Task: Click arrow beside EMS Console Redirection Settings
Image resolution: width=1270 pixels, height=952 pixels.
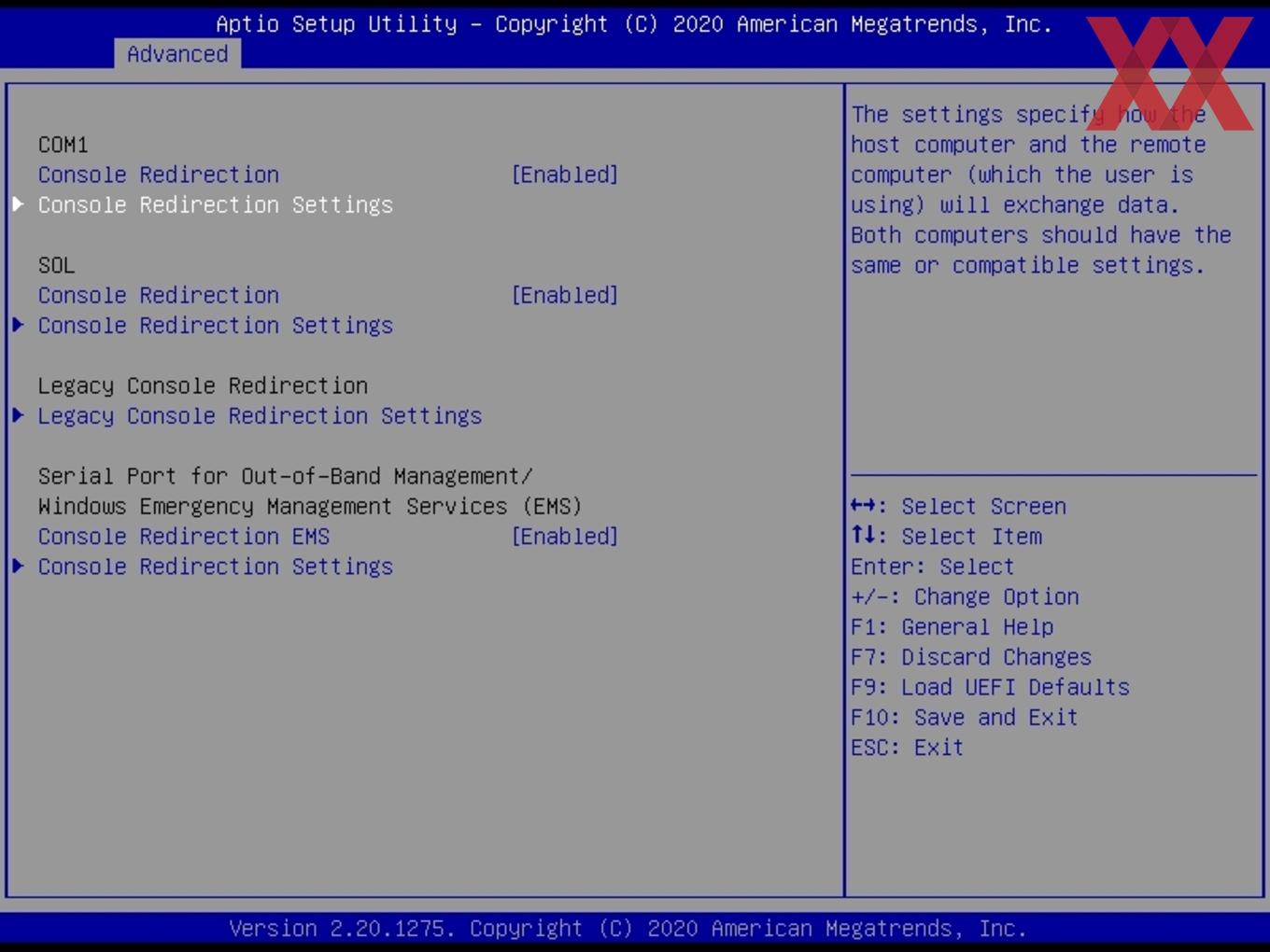Action: 18,565
